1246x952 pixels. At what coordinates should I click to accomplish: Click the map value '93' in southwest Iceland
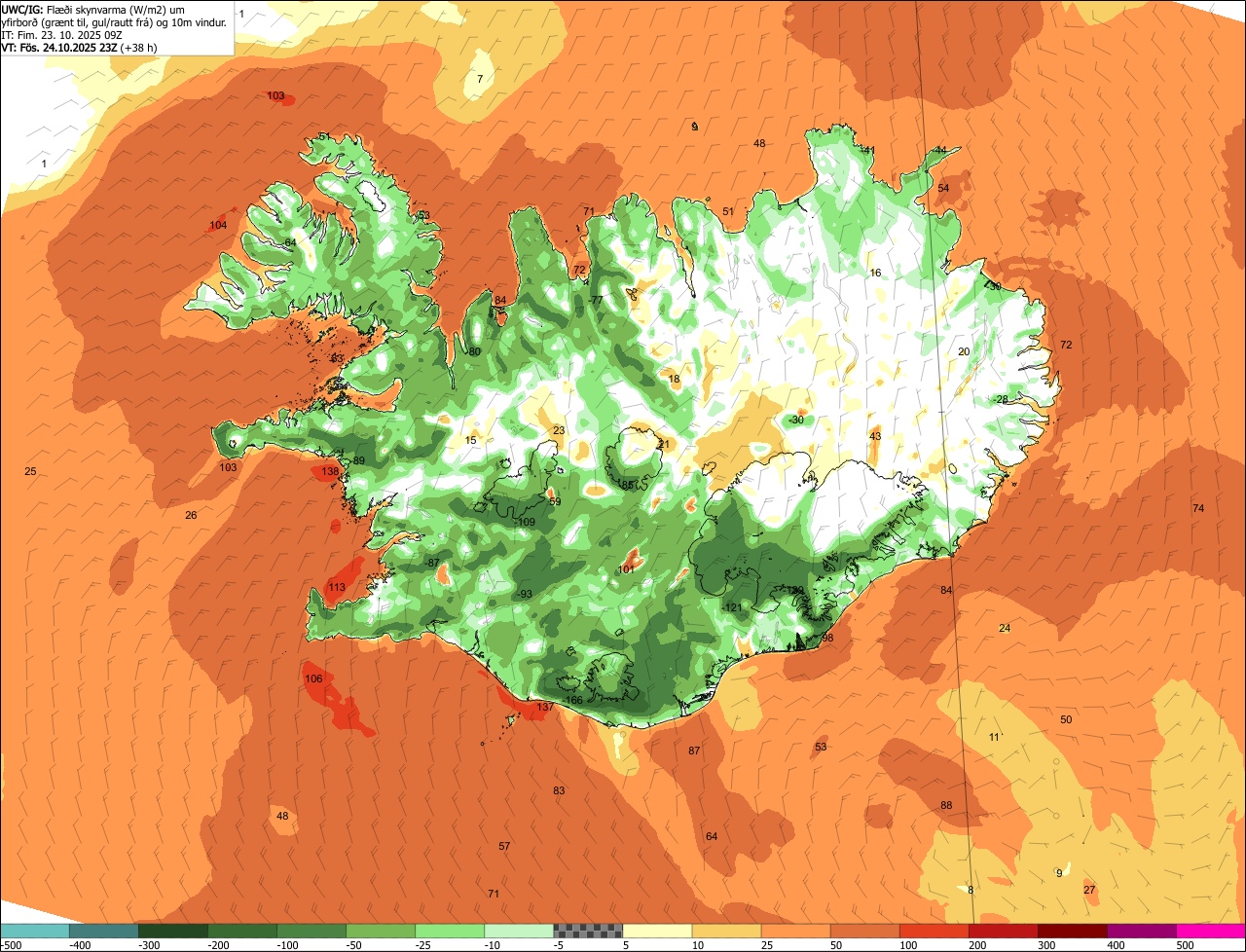(x=526, y=594)
